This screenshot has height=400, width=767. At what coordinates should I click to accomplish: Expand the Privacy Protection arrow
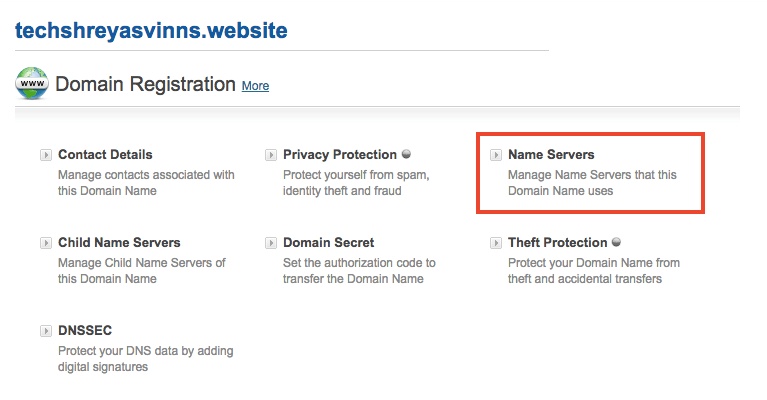click(x=271, y=155)
